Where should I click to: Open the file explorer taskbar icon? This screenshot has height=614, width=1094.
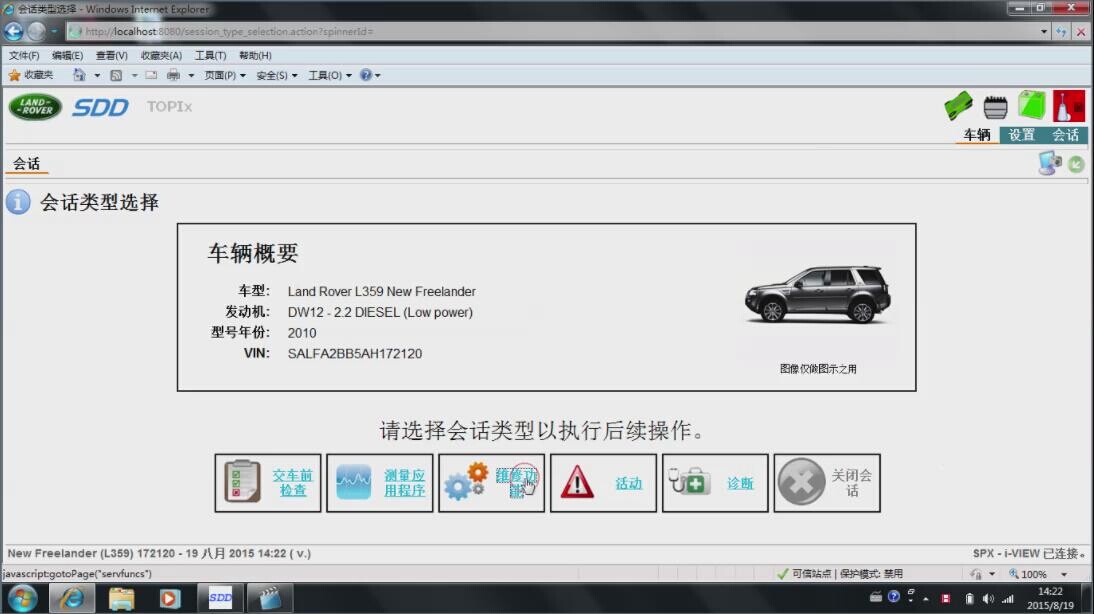pyautogui.click(x=121, y=599)
